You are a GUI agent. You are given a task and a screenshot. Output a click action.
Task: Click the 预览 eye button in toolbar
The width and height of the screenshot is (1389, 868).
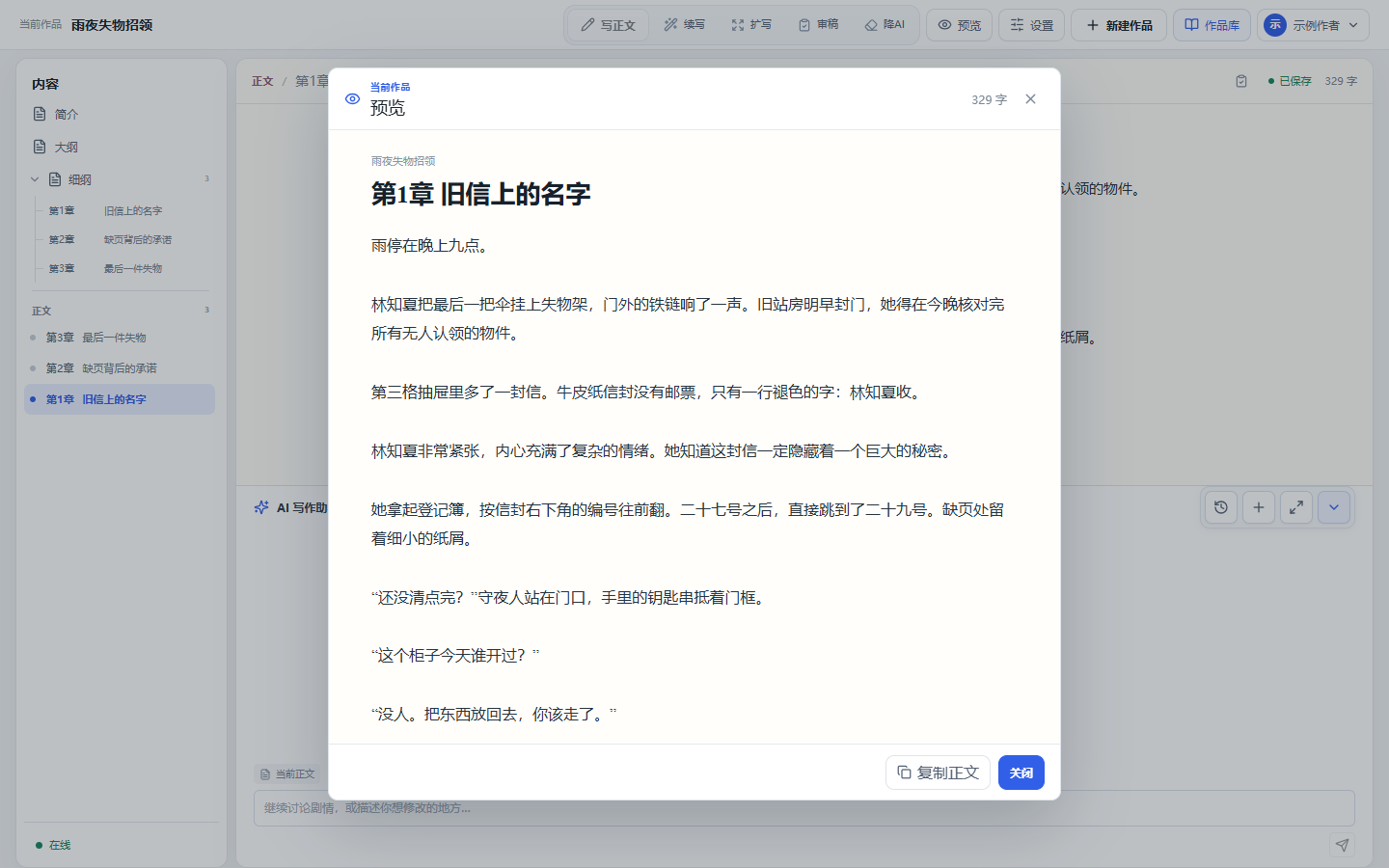click(960, 25)
